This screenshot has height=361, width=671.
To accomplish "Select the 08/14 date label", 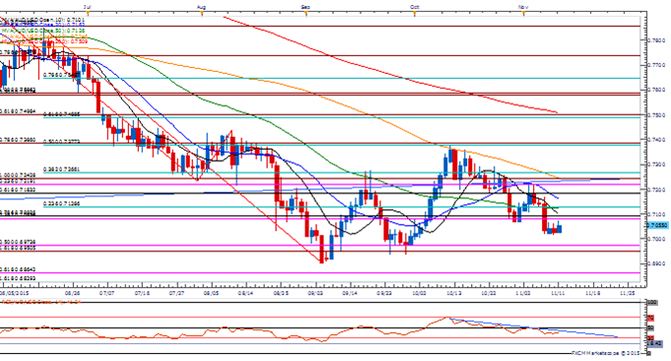I will 246,293.
